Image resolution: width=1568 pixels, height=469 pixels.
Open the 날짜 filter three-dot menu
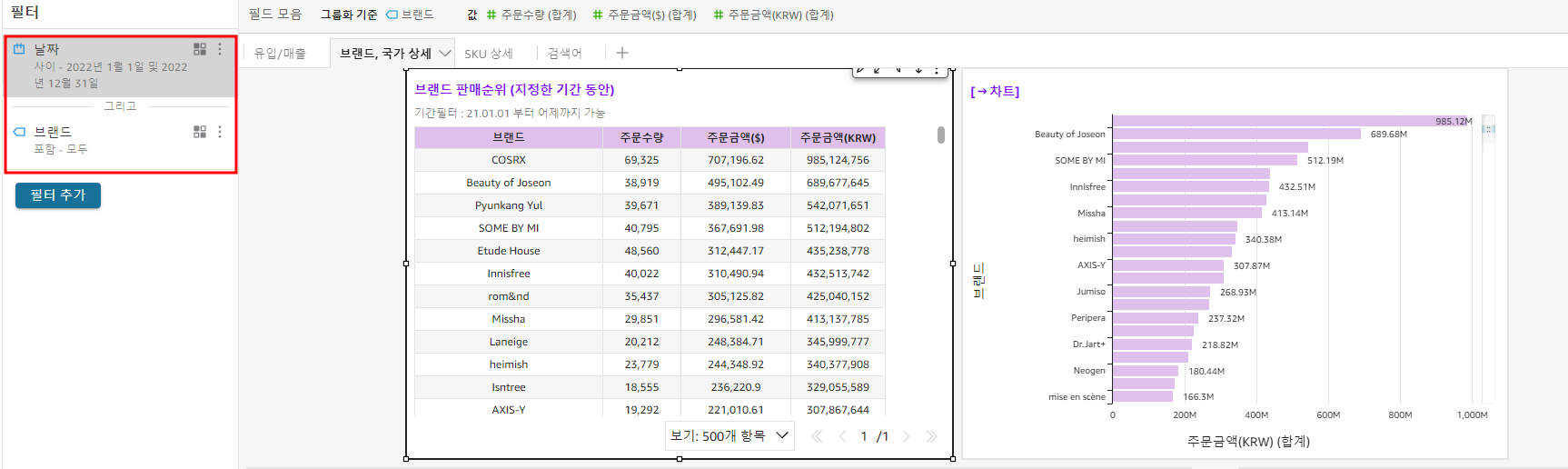220,49
